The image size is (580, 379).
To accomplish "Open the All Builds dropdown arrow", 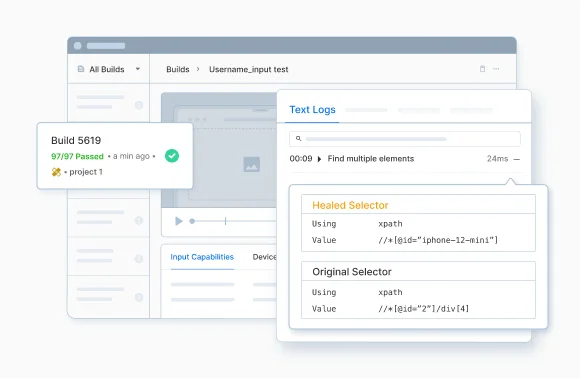I will click(138, 69).
